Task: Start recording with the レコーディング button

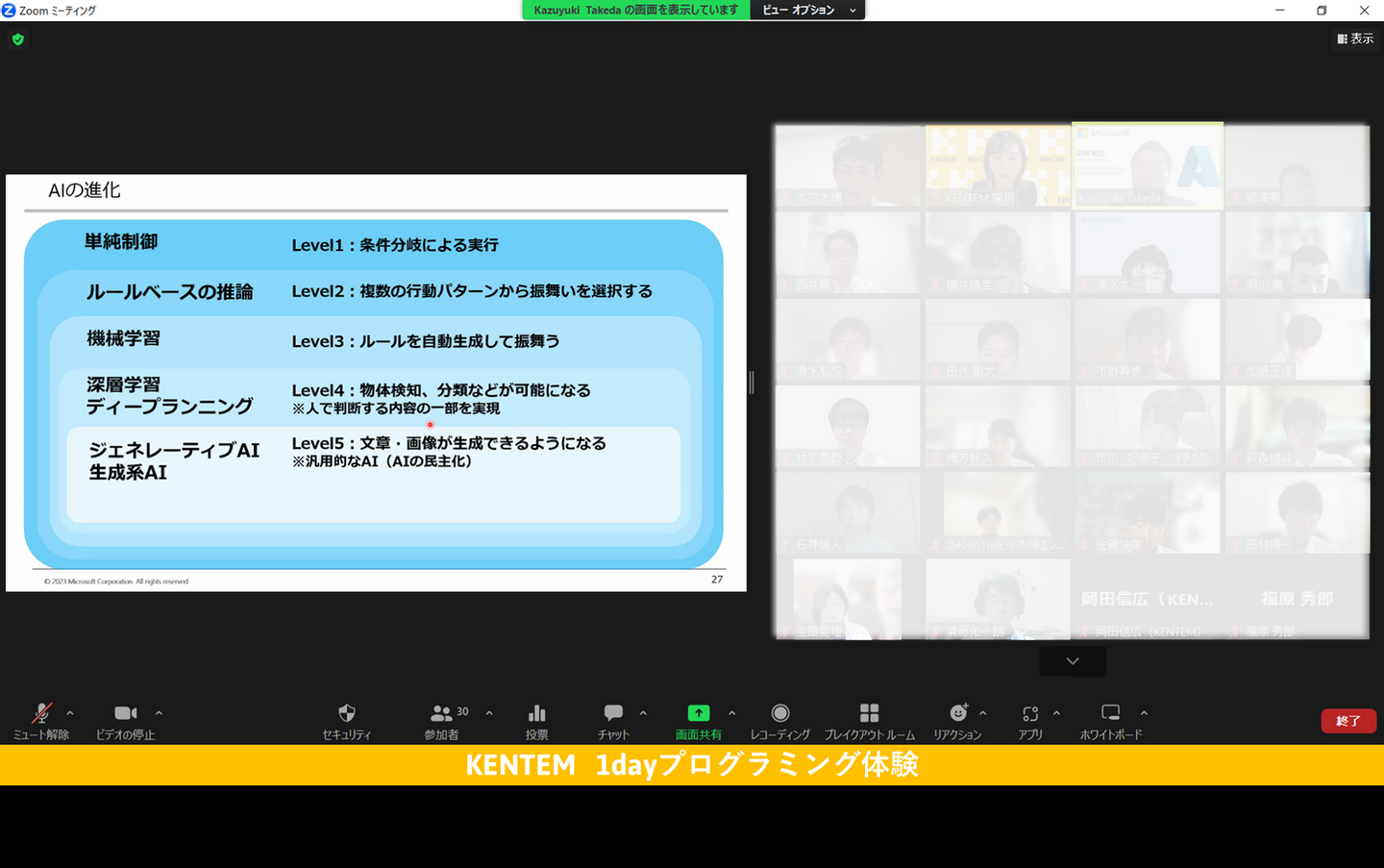Action: [779, 713]
